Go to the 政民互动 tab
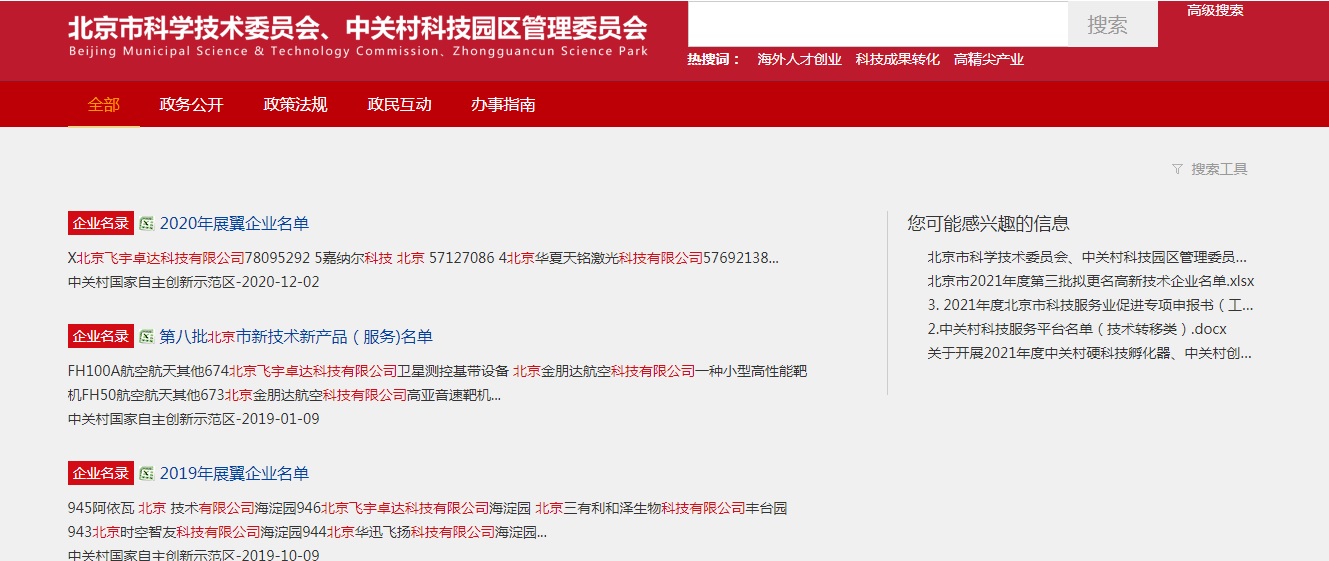Viewport: 1329px width, 561px height. (x=400, y=105)
